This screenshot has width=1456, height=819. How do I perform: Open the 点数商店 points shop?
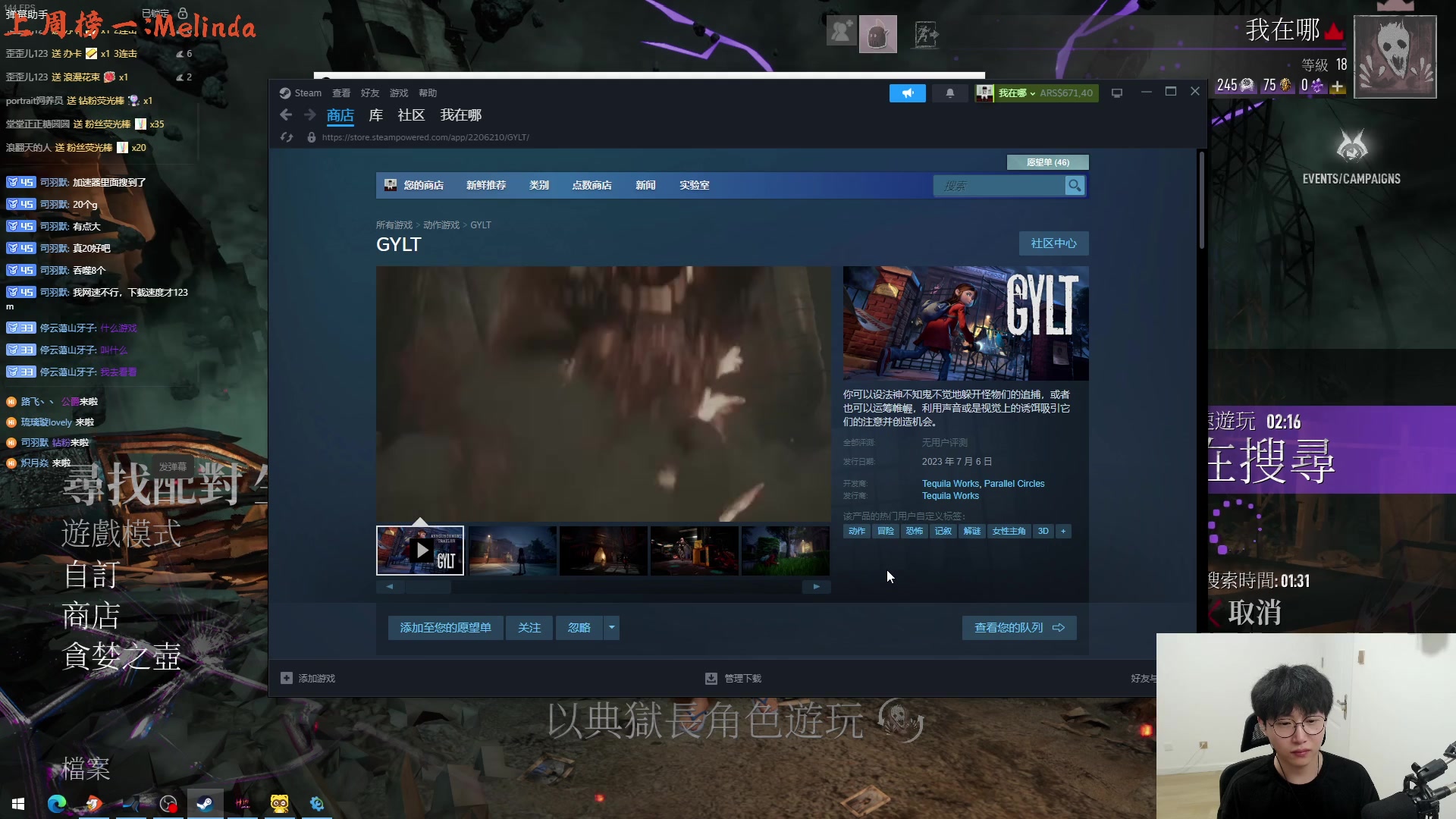click(591, 185)
